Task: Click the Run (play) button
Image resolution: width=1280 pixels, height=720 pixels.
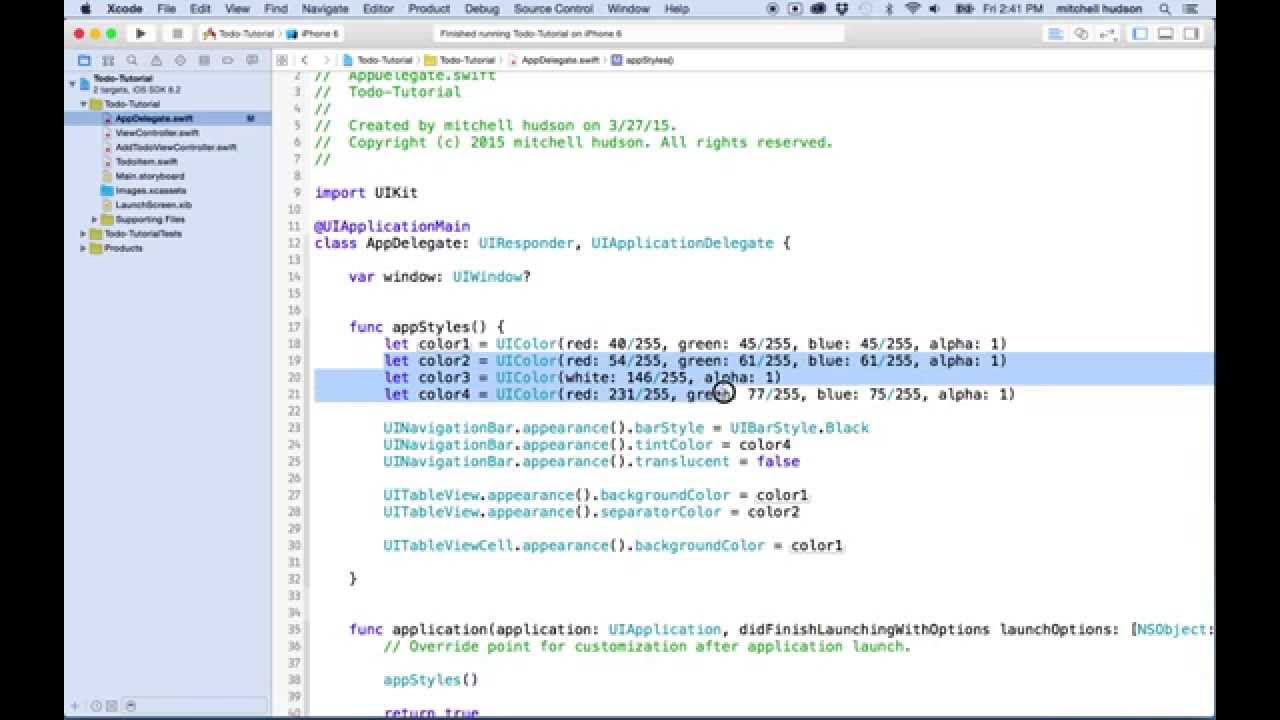Action: point(141,34)
